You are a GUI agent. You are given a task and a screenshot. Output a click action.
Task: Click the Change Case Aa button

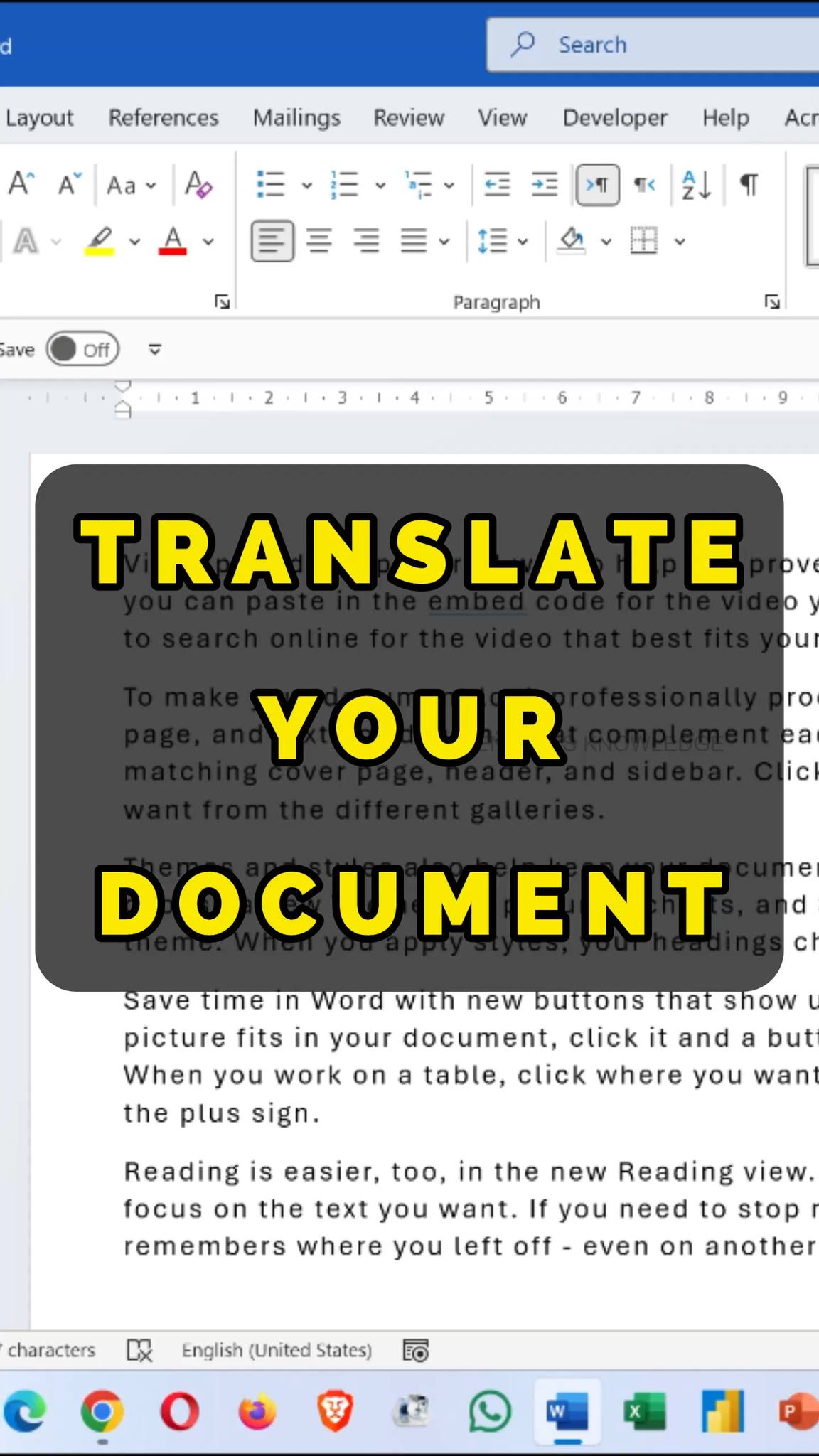tap(122, 186)
